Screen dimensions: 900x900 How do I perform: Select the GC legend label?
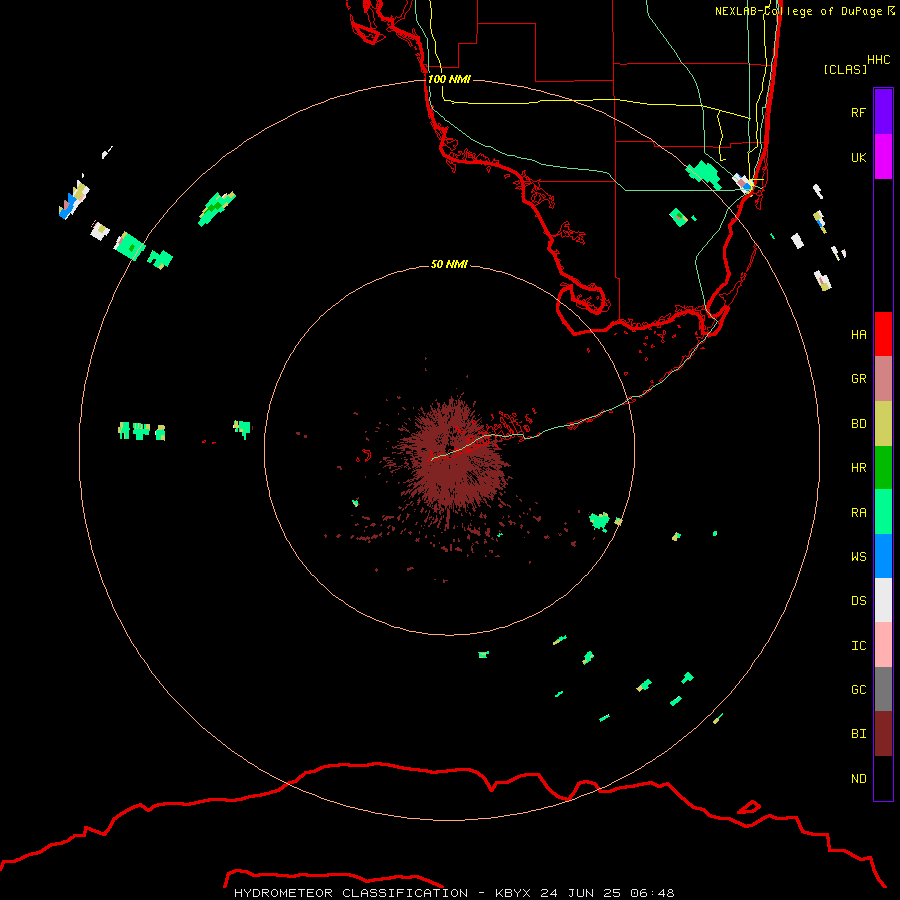click(858, 690)
